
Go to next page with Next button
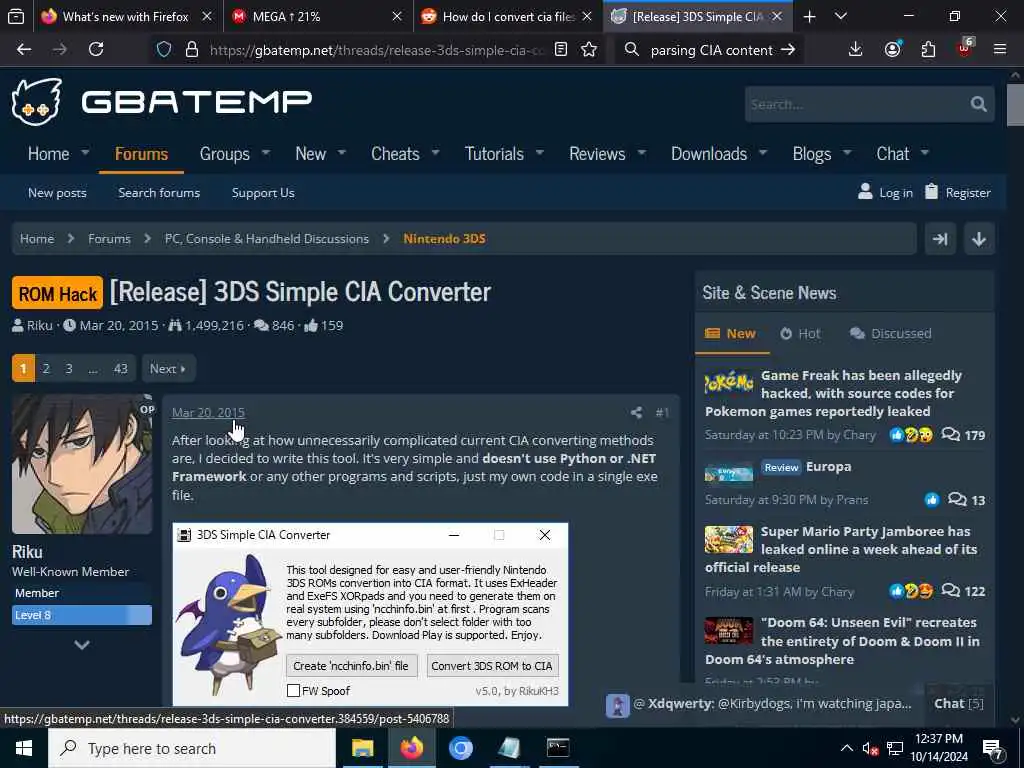point(168,368)
